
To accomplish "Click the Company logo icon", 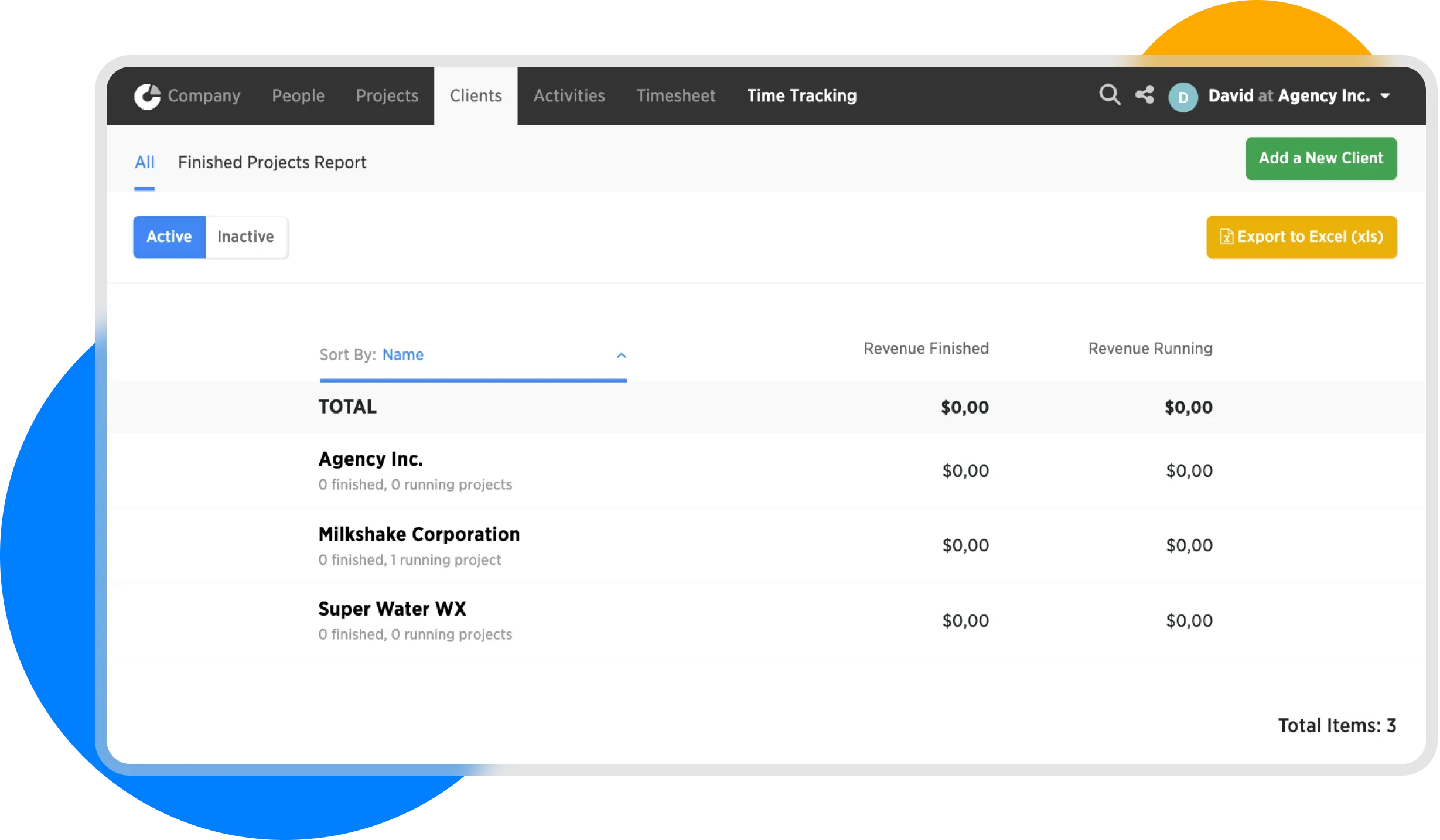I will point(147,96).
